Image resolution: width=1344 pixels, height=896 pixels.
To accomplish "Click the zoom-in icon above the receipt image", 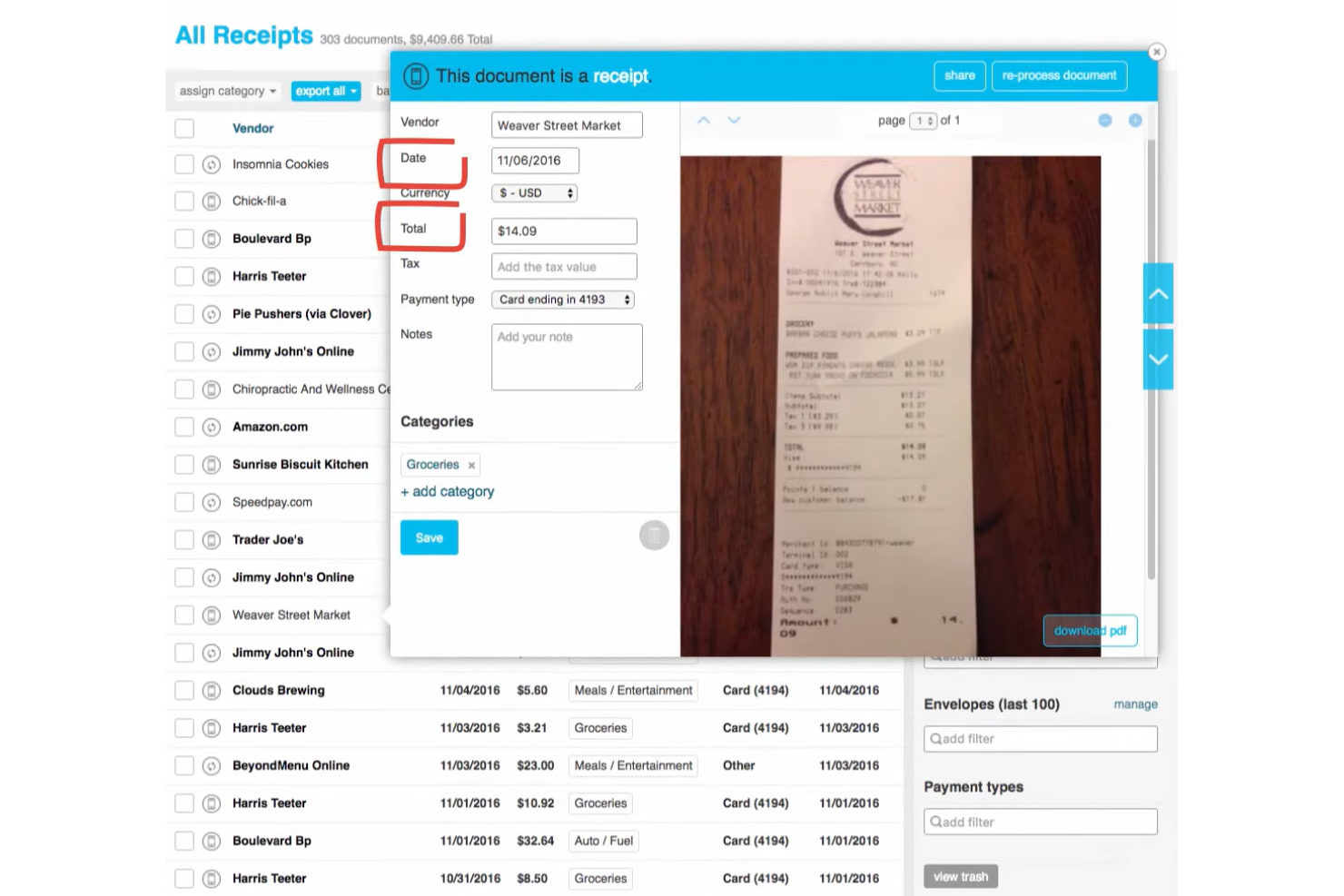I will [1135, 119].
